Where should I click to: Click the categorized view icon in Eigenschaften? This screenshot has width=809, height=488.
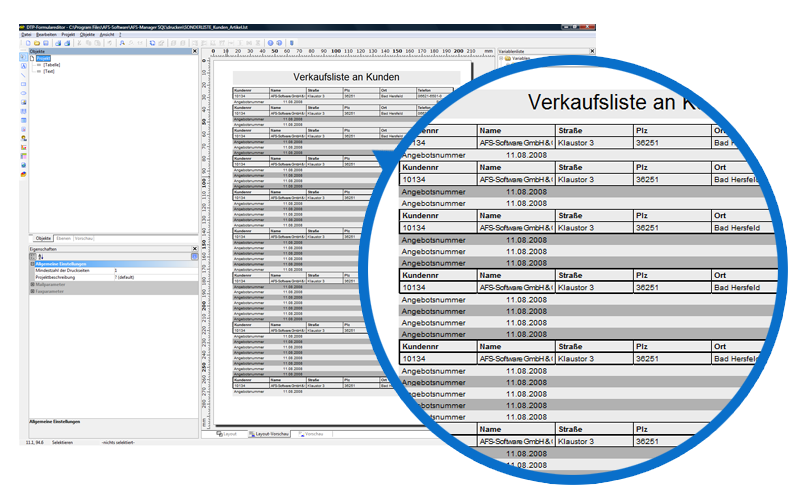[33, 256]
